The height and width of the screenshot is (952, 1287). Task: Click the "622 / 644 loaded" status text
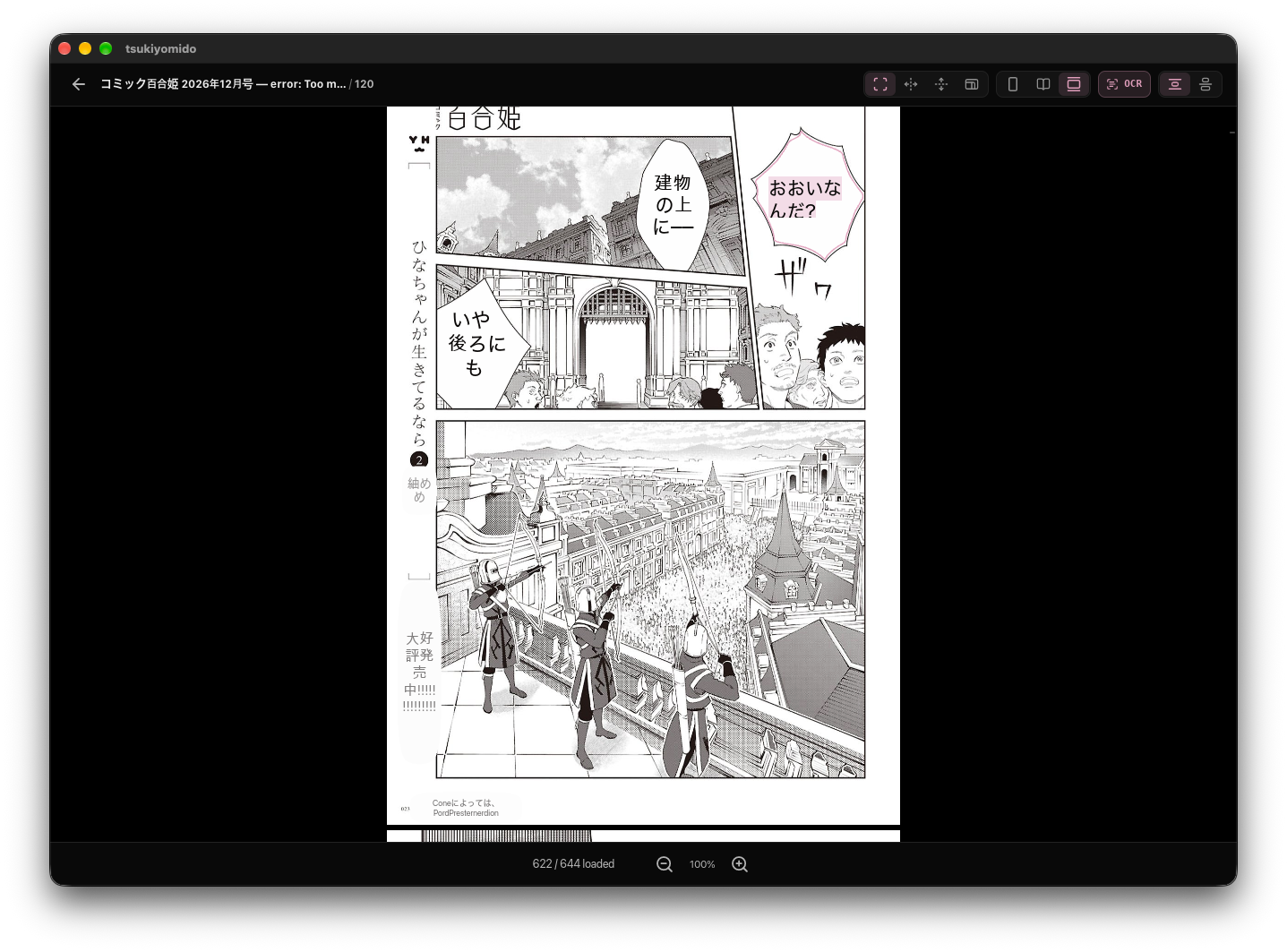pos(573,864)
